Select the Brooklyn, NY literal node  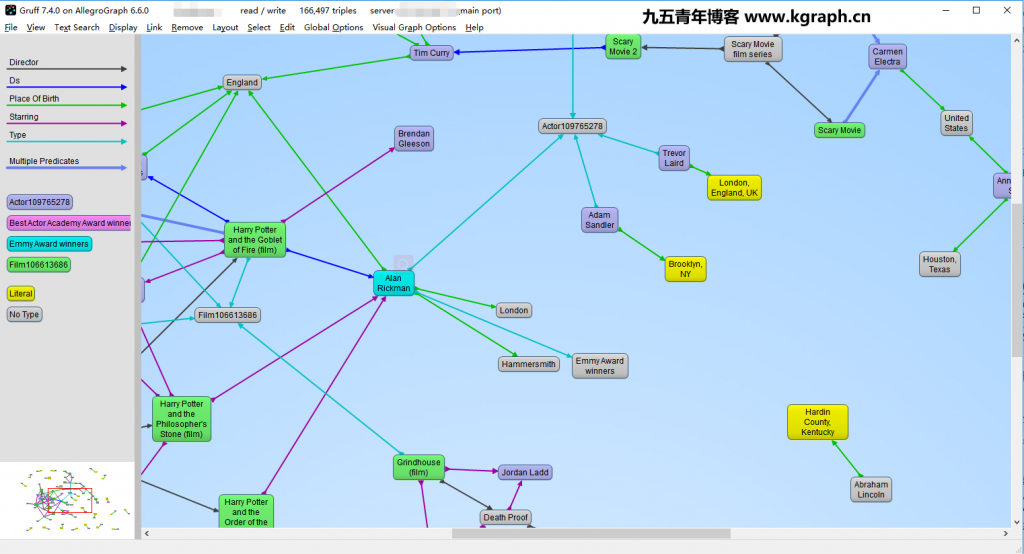coord(685,269)
